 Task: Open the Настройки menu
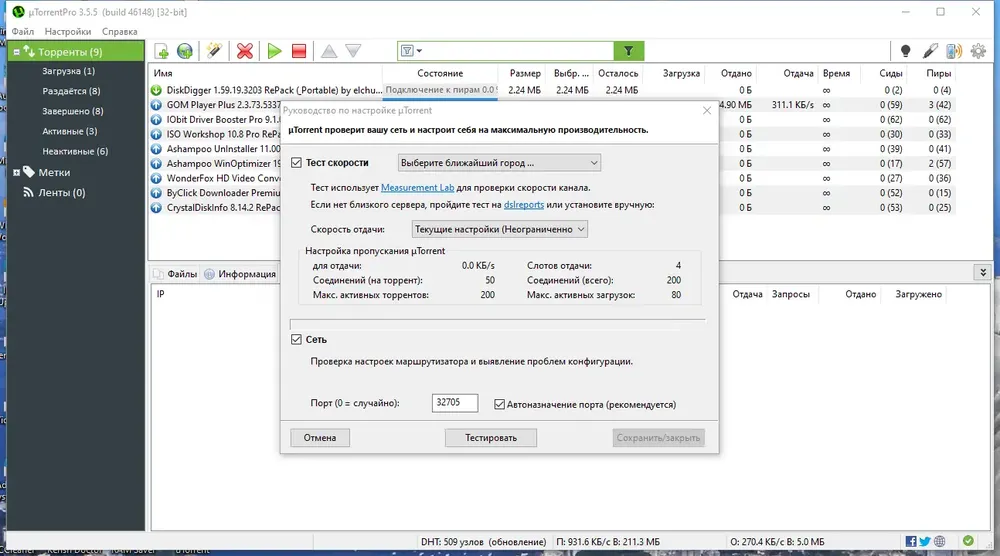(68, 31)
